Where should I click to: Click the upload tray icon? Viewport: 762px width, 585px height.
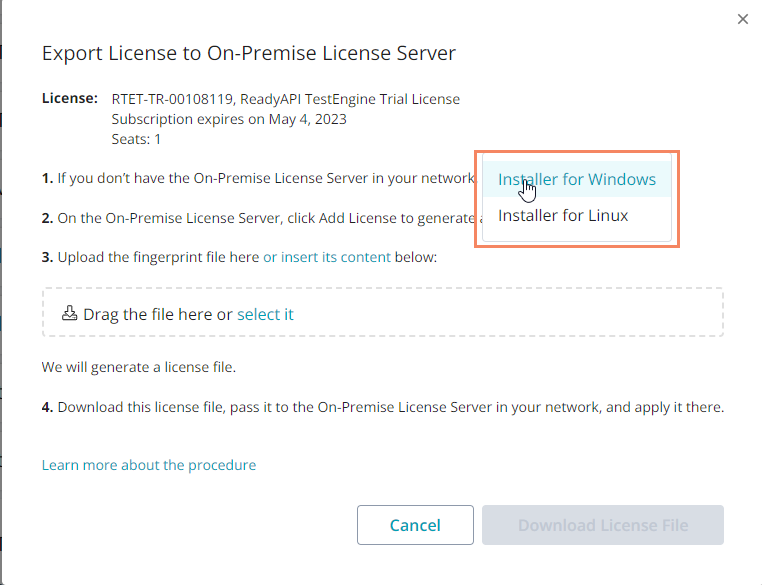[x=70, y=313]
